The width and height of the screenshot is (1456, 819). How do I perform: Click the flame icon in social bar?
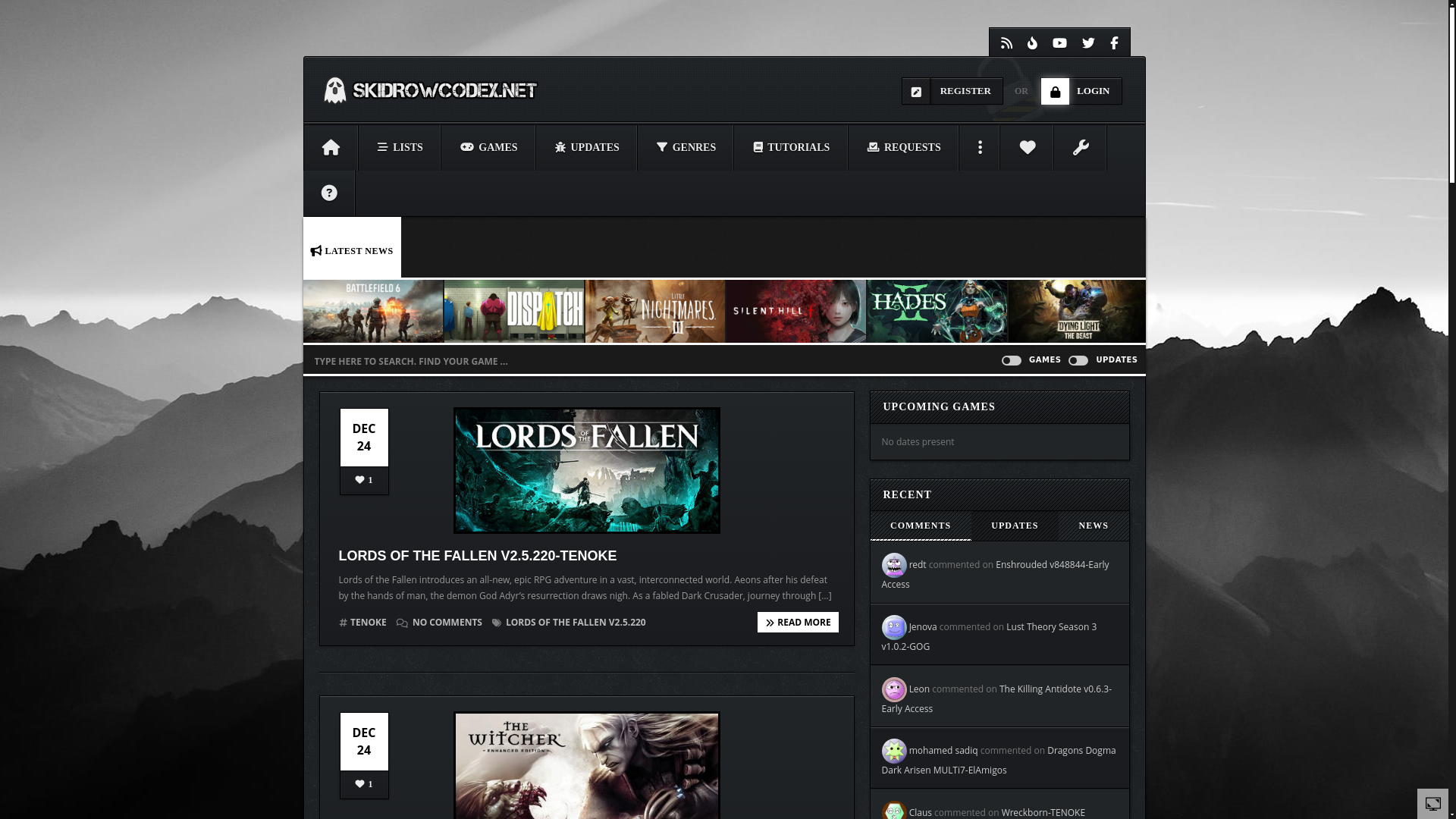click(x=1032, y=43)
